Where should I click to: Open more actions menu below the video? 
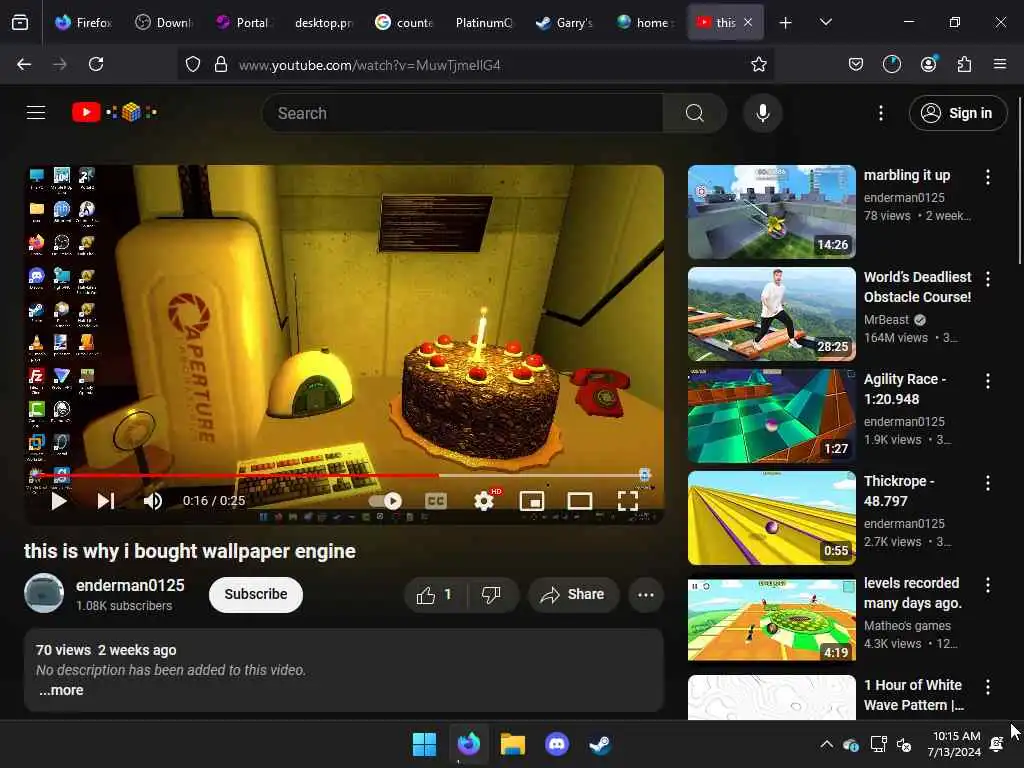646,595
